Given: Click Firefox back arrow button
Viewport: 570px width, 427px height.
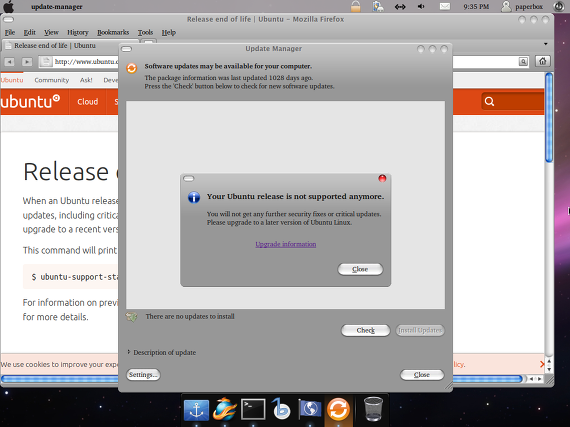Looking at the screenshot, I should click(9, 62).
